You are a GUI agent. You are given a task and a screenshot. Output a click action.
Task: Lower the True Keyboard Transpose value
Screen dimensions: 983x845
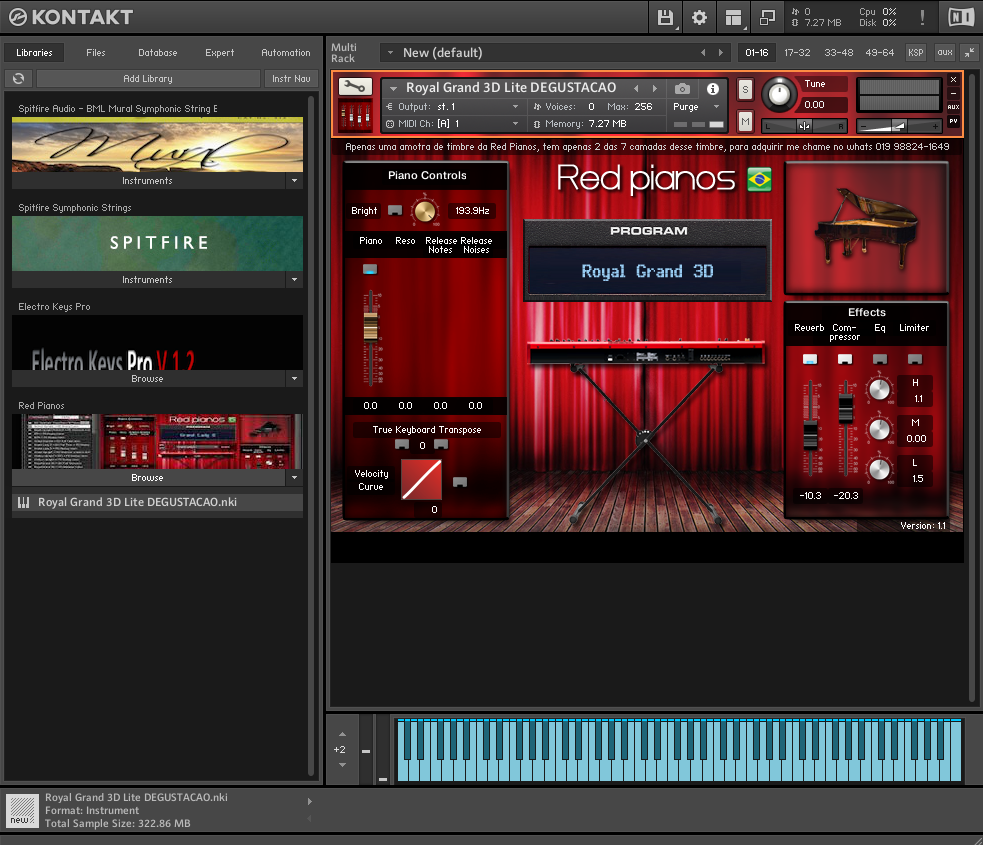(x=402, y=444)
